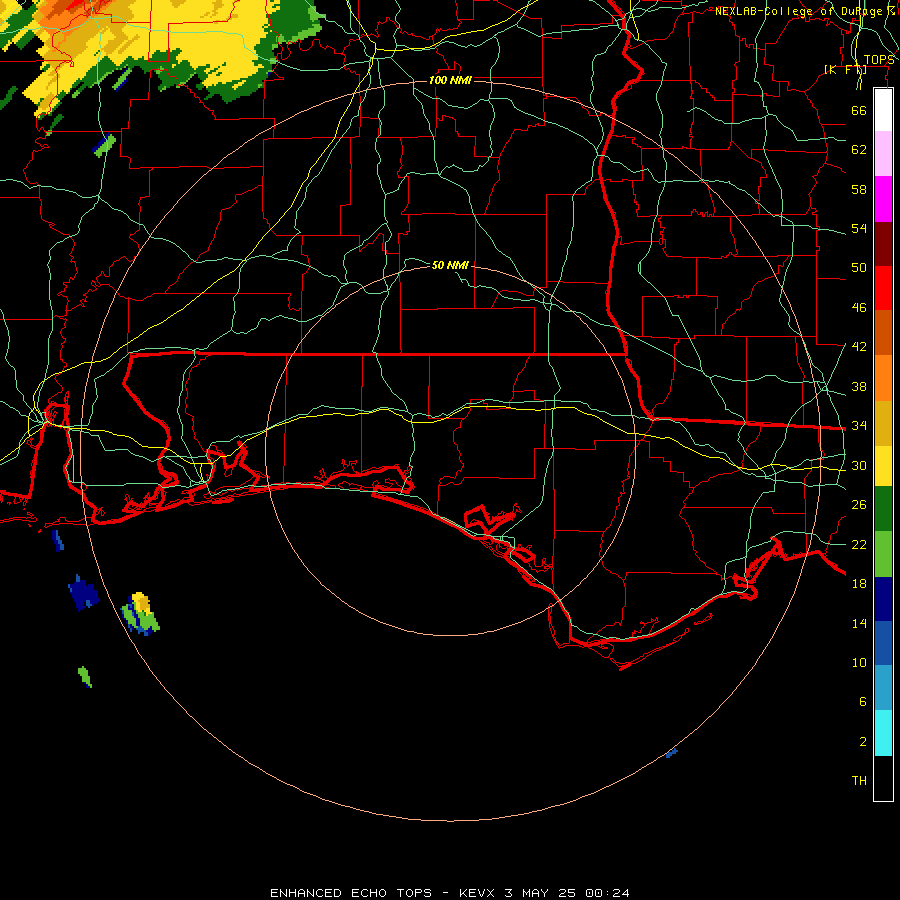Select the cyan legend swatch

pyautogui.click(x=883, y=733)
